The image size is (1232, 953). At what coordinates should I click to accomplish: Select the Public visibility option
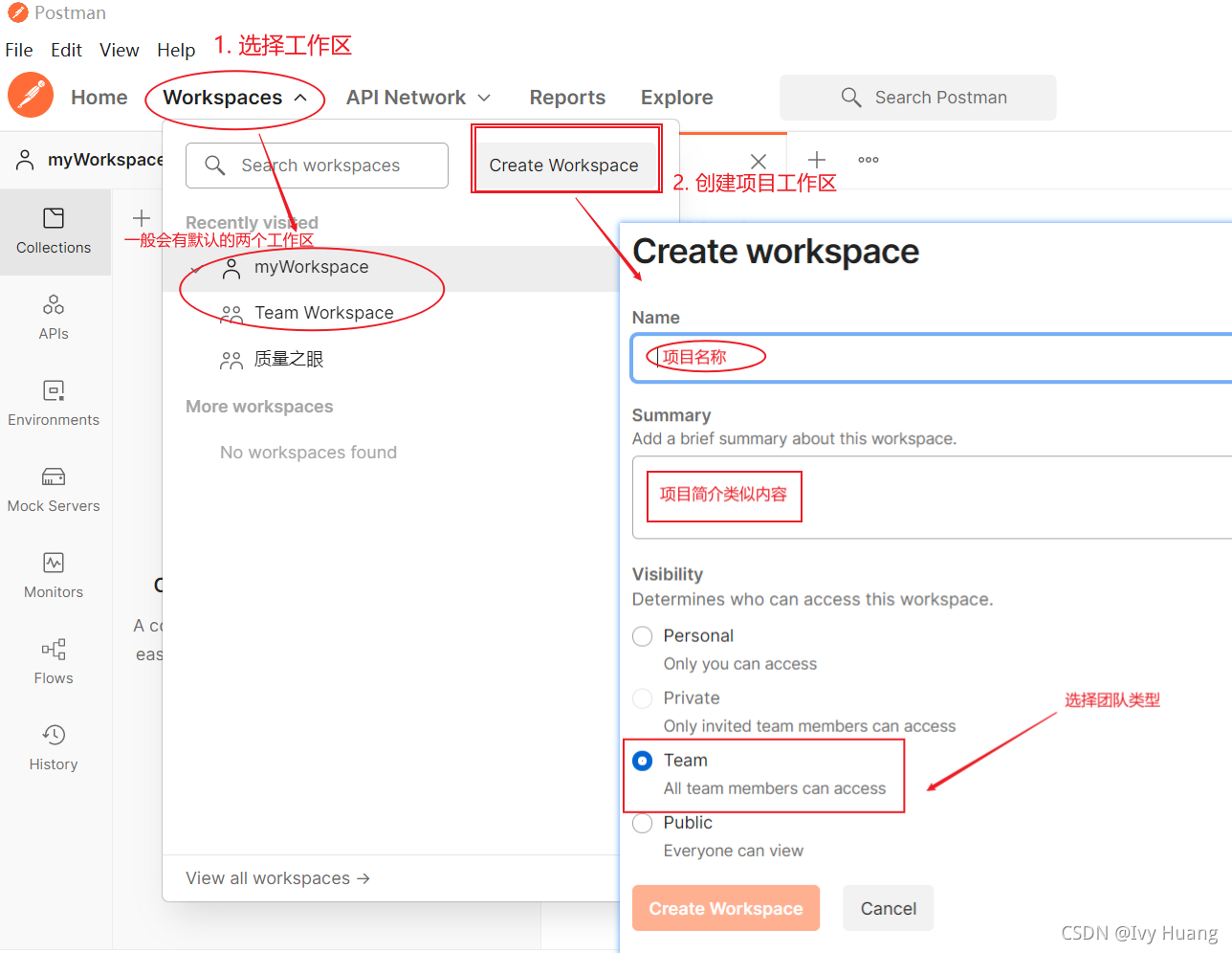(643, 823)
